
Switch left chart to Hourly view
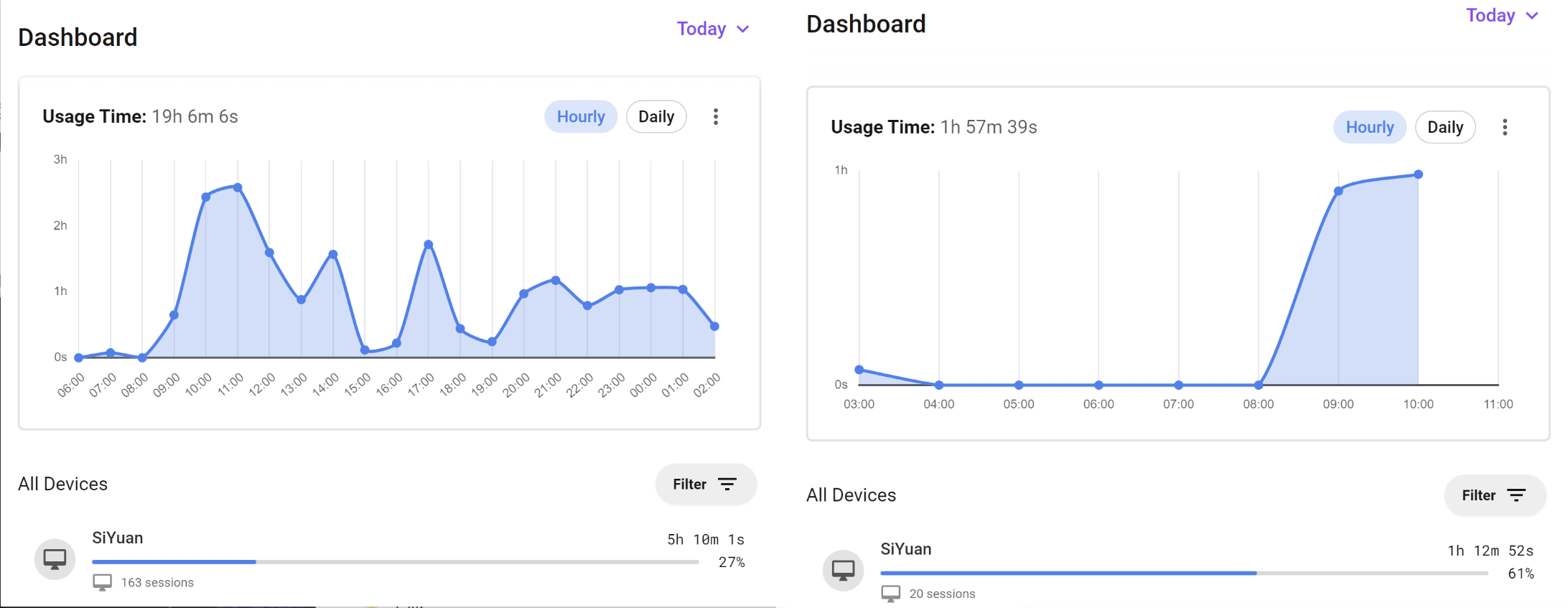pyautogui.click(x=581, y=117)
